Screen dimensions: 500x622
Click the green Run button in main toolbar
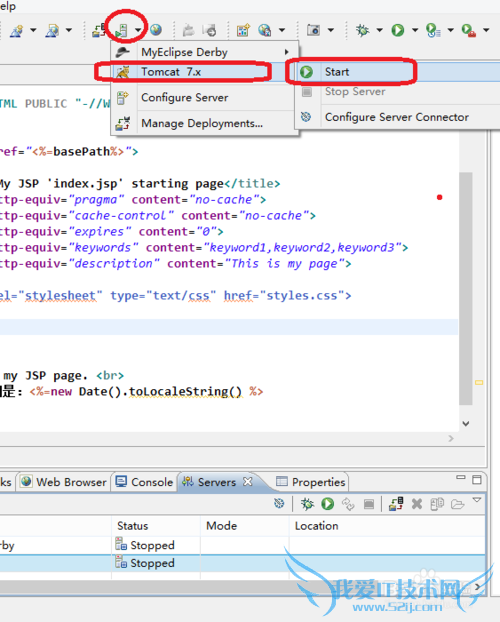pos(398,30)
